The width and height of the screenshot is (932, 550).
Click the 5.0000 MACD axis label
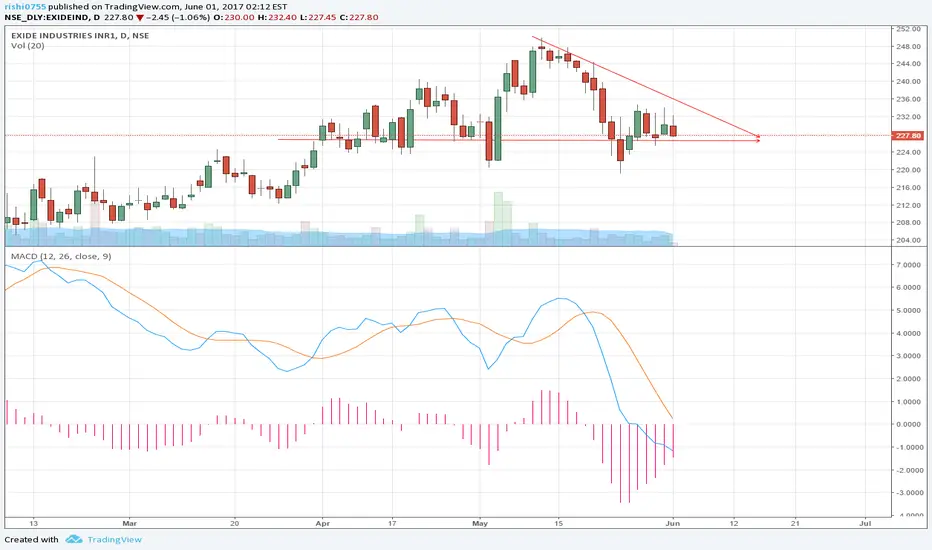pos(909,310)
